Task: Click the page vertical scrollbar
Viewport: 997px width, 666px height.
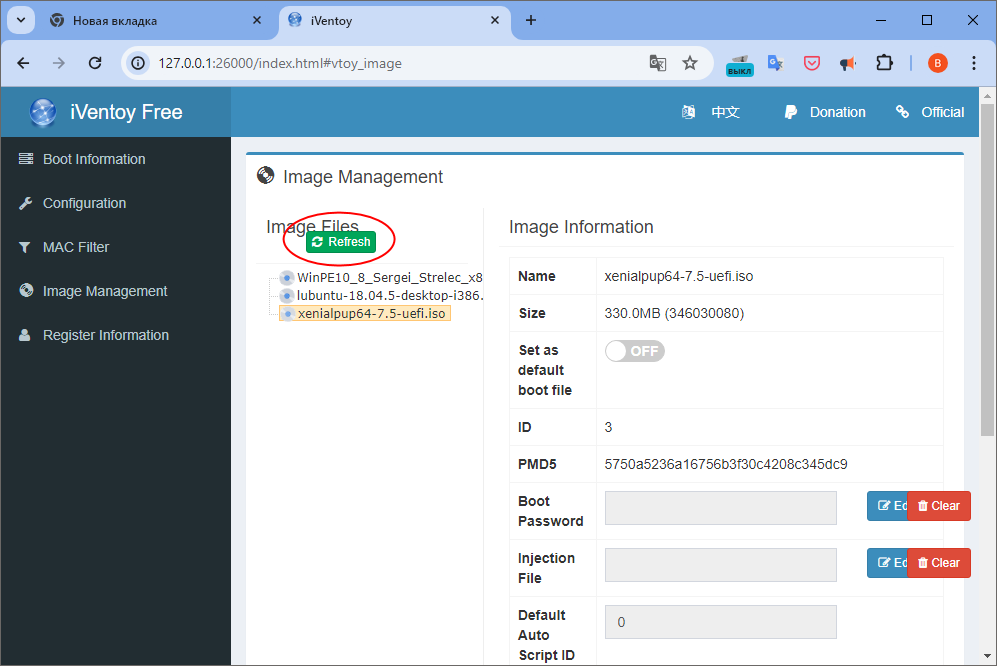Action: pyautogui.click(x=987, y=270)
